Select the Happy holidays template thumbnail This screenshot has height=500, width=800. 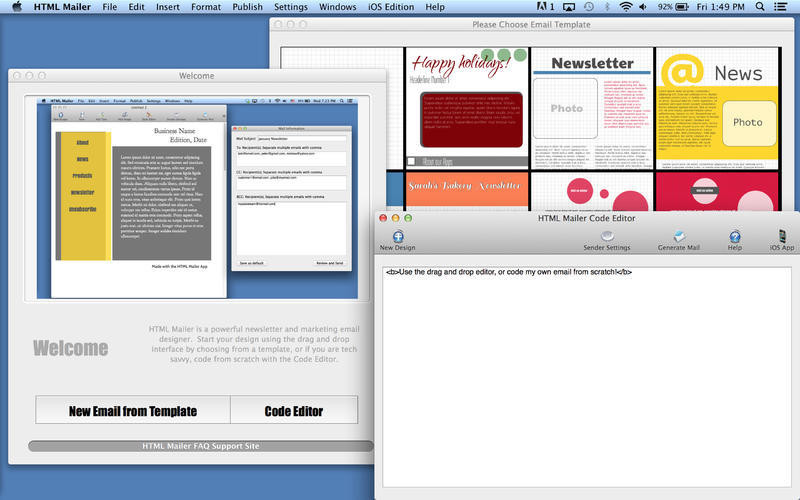(x=467, y=108)
